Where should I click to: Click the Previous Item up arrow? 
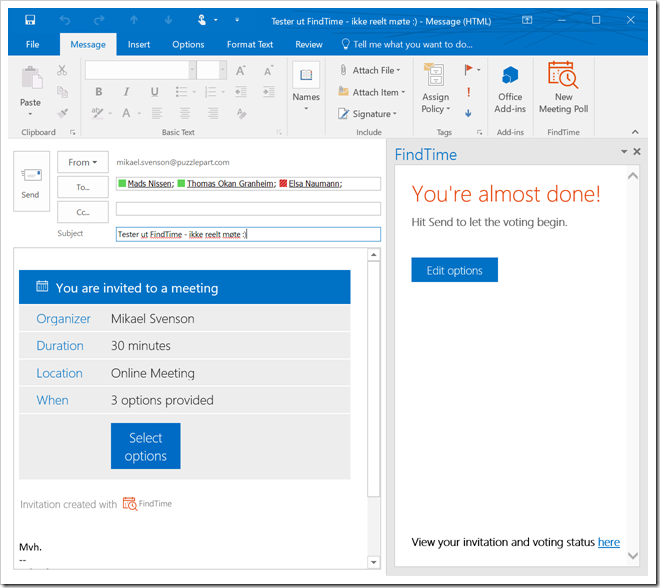(x=134, y=20)
